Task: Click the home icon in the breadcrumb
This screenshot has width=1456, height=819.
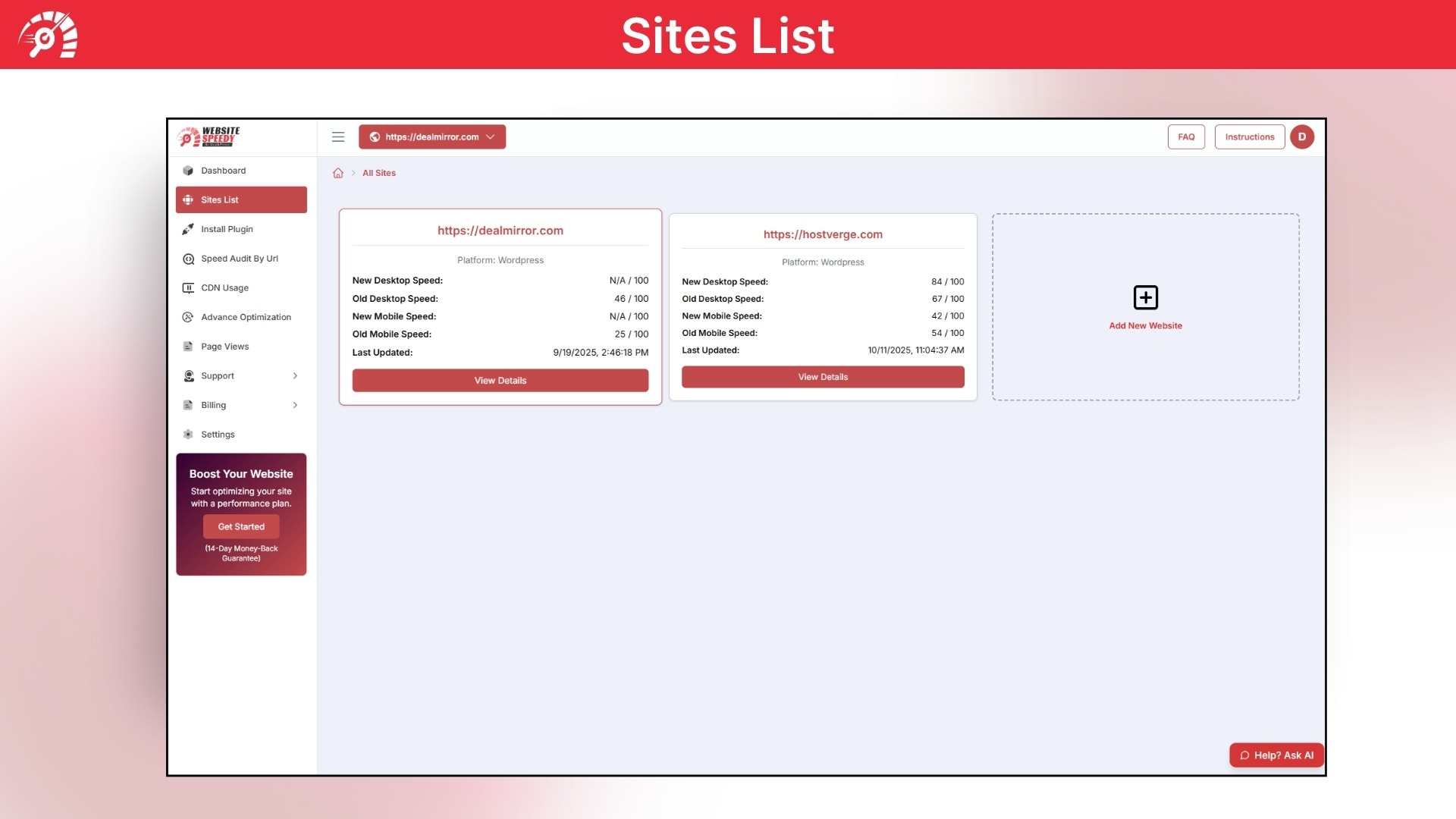Action: (x=337, y=173)
